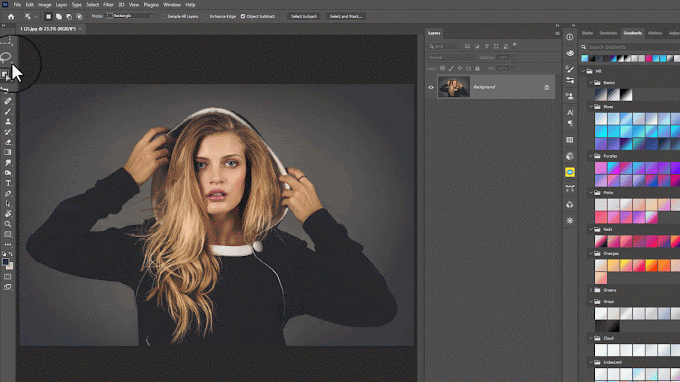Click the Search Gradients field

point(633,47)
